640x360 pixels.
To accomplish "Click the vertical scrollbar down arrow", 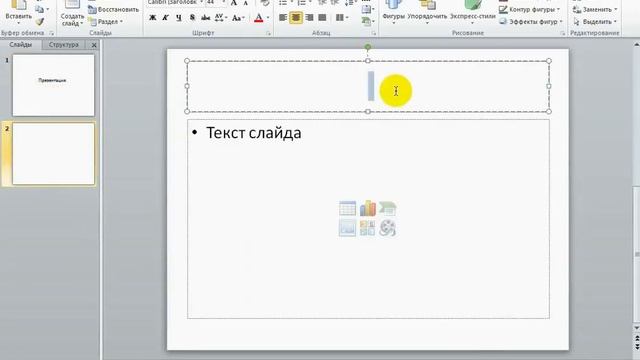I will pyautogui.click(x=636, y=328).
